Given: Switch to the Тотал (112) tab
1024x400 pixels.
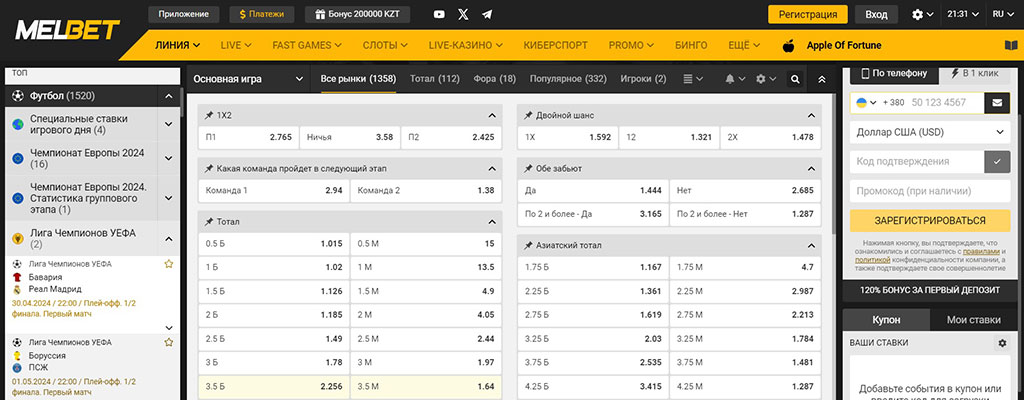Looking at the screenshot, I should point(435,79).
